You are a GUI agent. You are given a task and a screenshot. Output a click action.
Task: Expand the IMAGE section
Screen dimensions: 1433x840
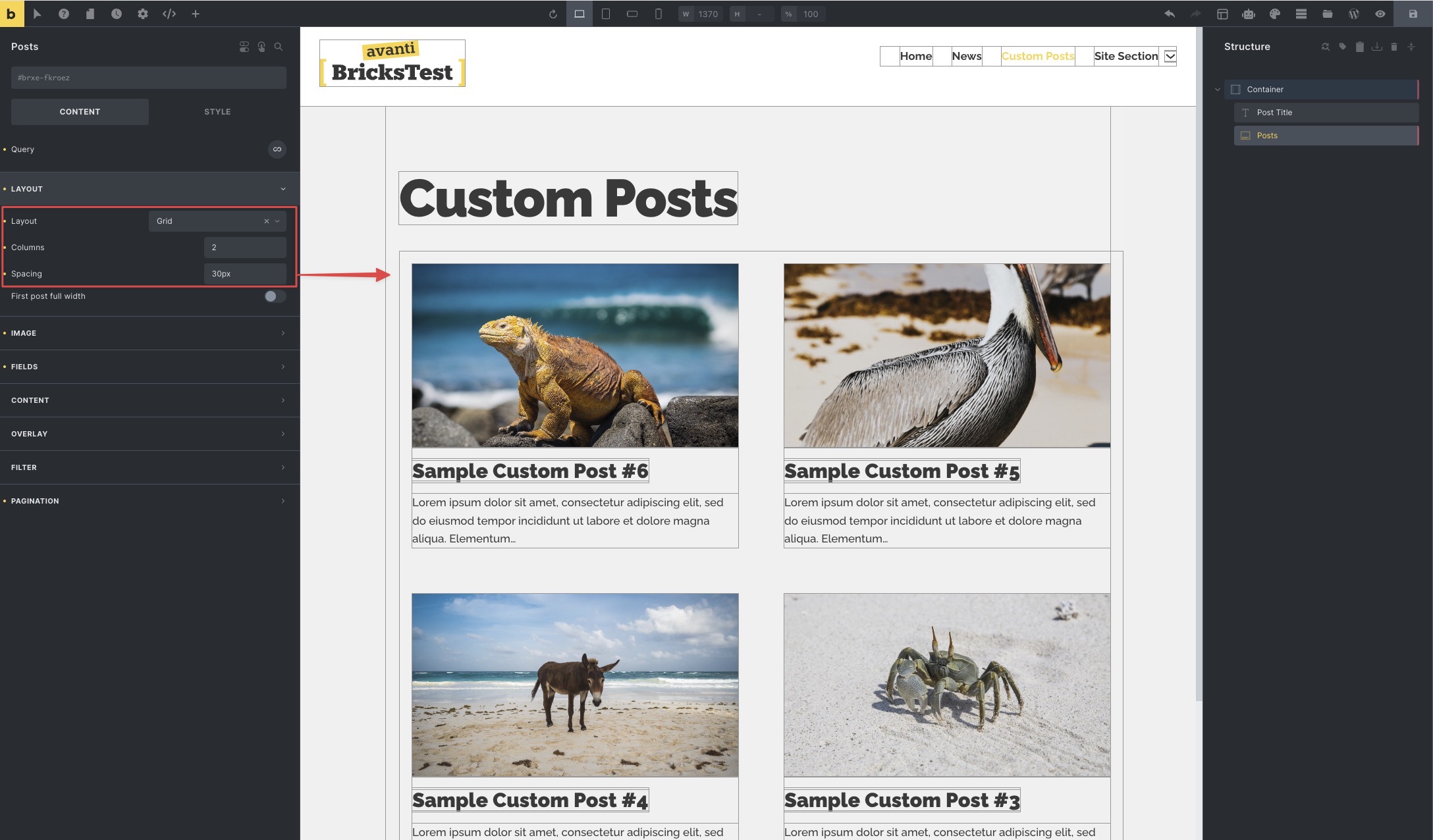149,333
